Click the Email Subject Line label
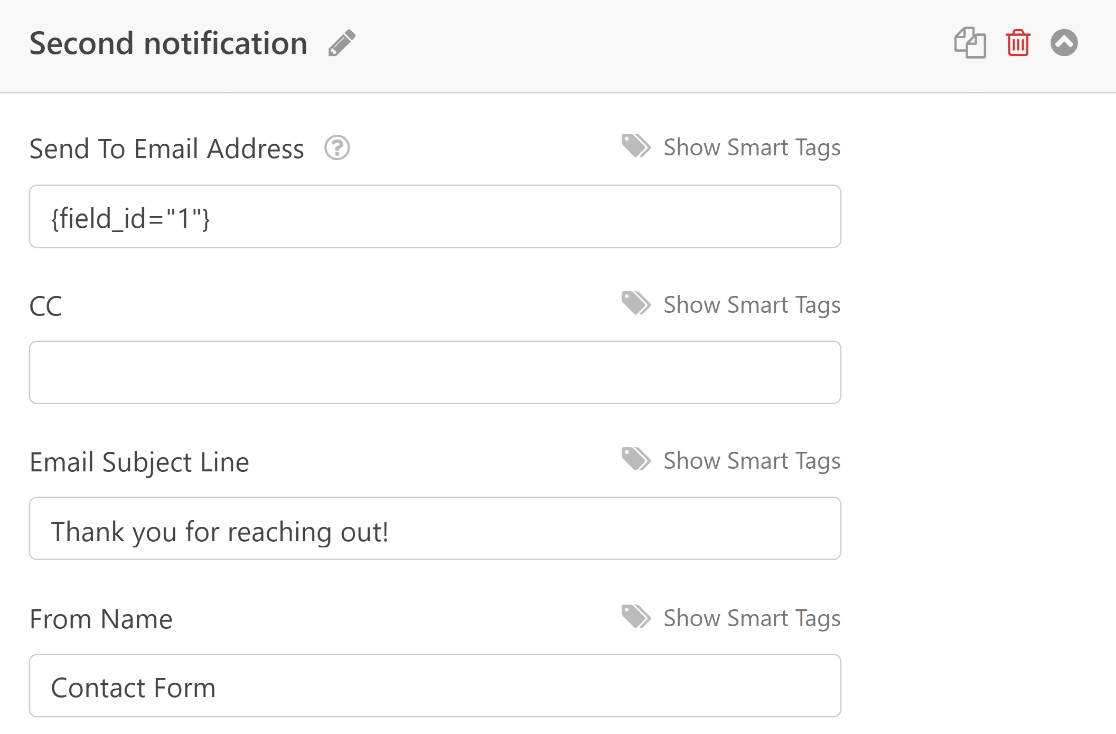The height and width of the screenshot is (734, 1116). 139,462
